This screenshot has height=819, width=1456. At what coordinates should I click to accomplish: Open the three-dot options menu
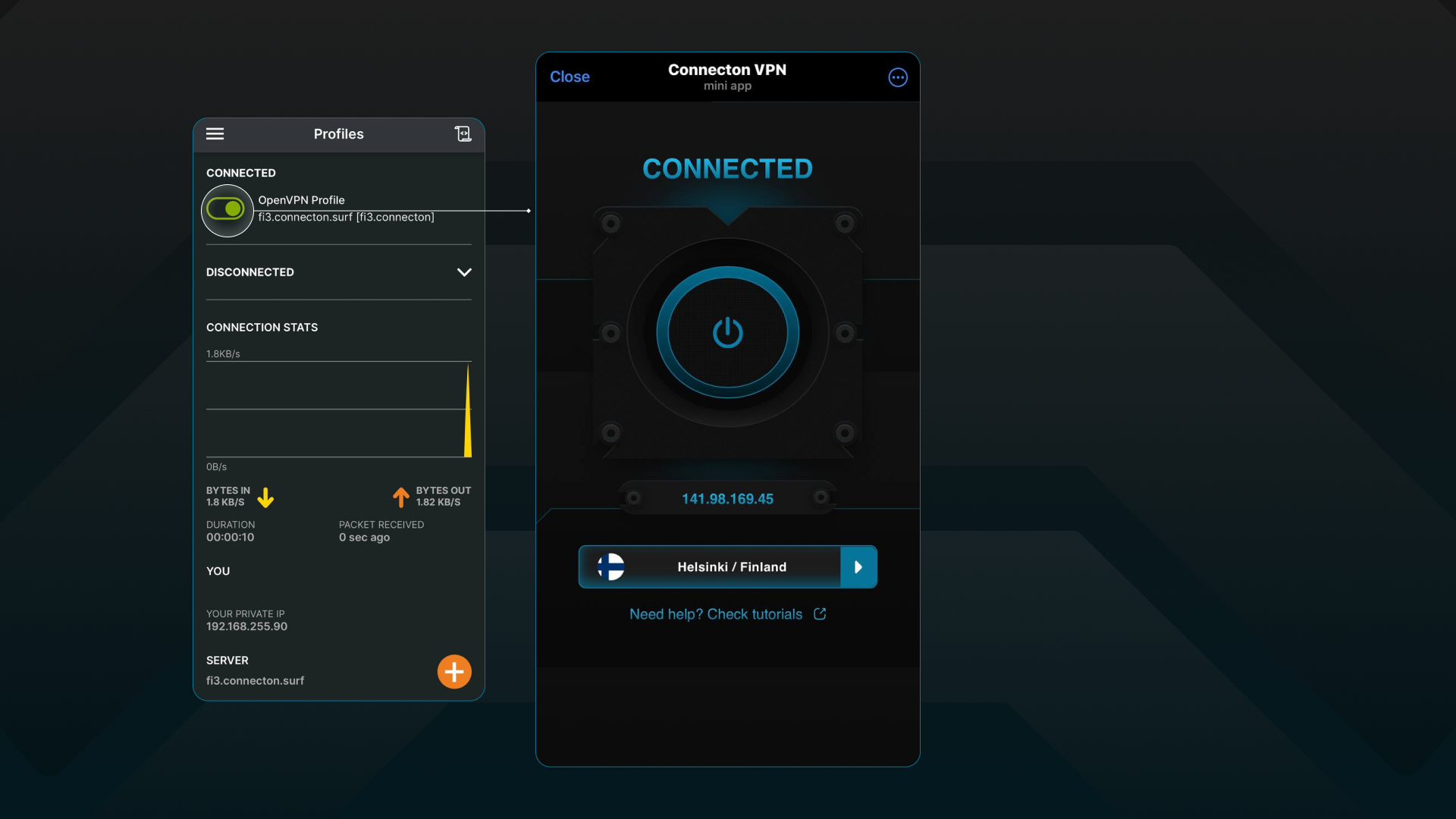tap(898, 77)
